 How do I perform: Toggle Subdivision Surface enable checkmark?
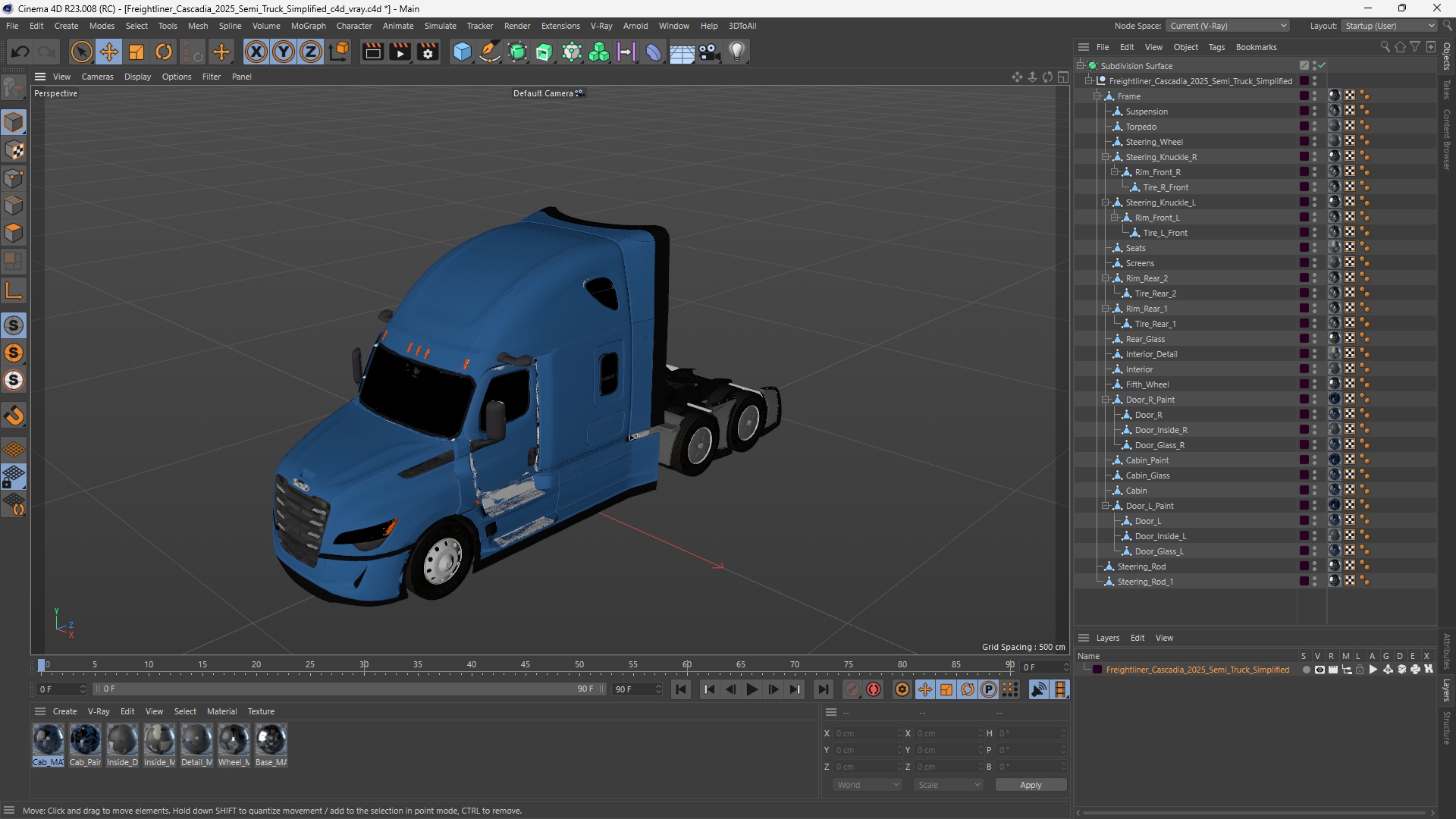(1322, 65)
